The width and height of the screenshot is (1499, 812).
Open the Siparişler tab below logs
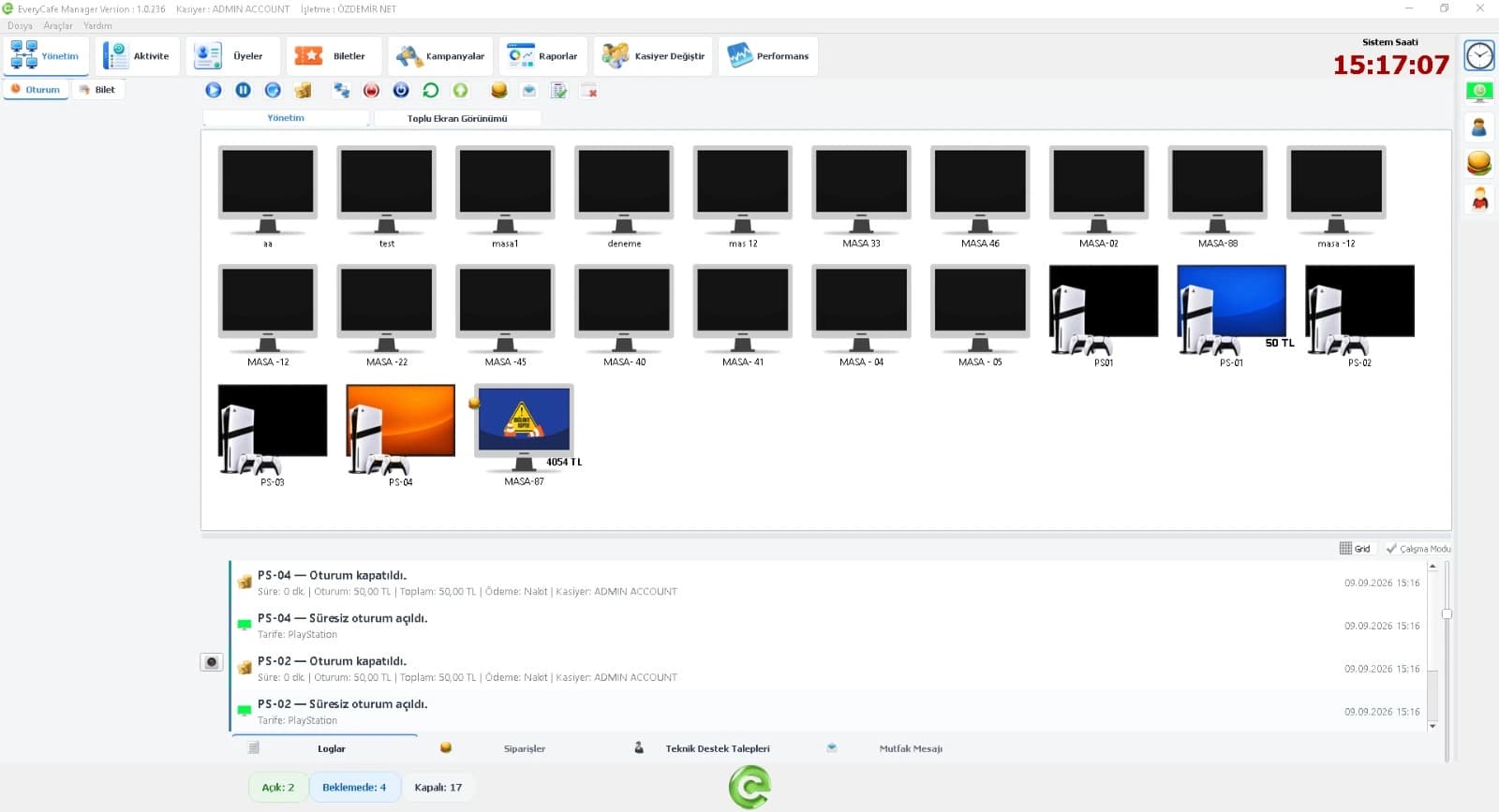click(x=524, y=748)
